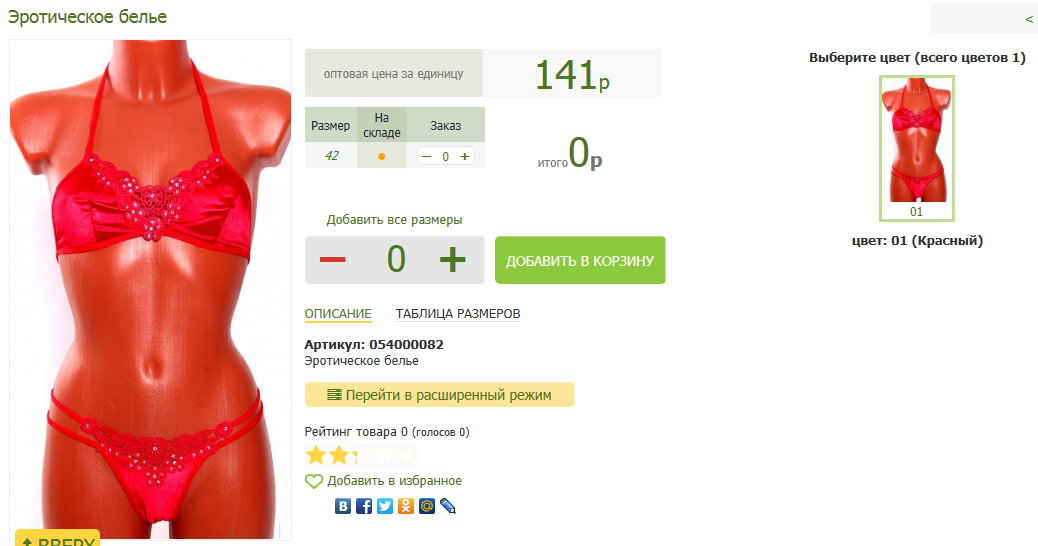Image resolution: width=1038 pixels, height=546 pixels.
Task: Click the arrow button in top right corner
Action: [1028, 19]
